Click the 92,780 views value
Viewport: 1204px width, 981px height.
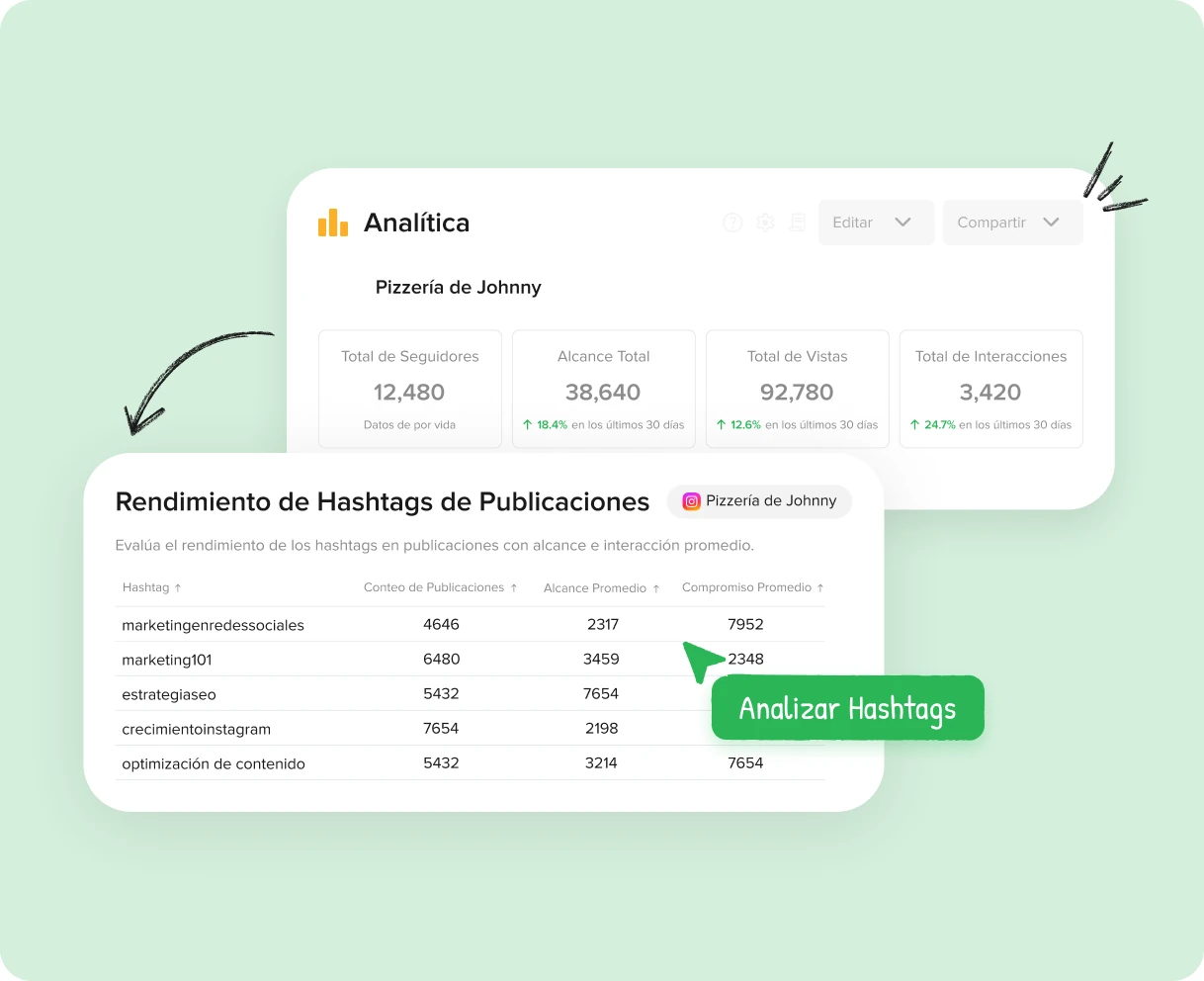click(x=797, y=393)
